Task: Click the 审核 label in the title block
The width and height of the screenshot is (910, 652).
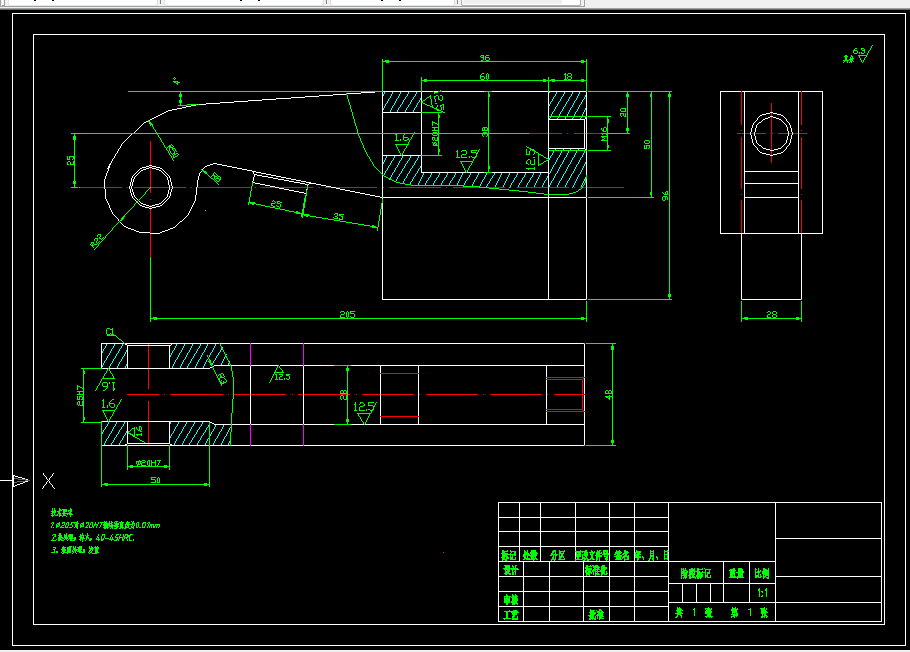Action: coord(511,599)
